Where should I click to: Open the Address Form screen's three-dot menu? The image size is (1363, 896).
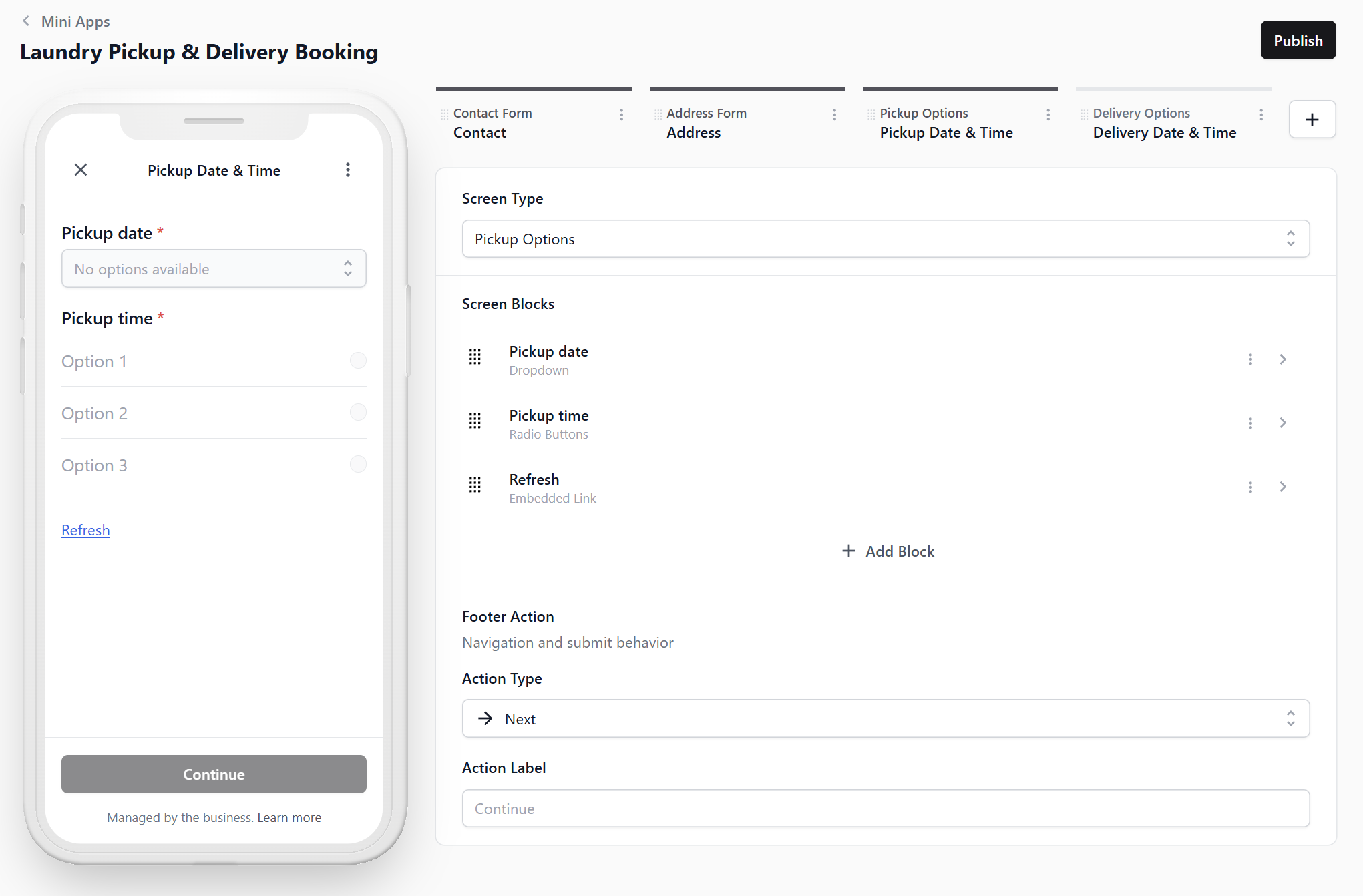click(x=834, y=115)
